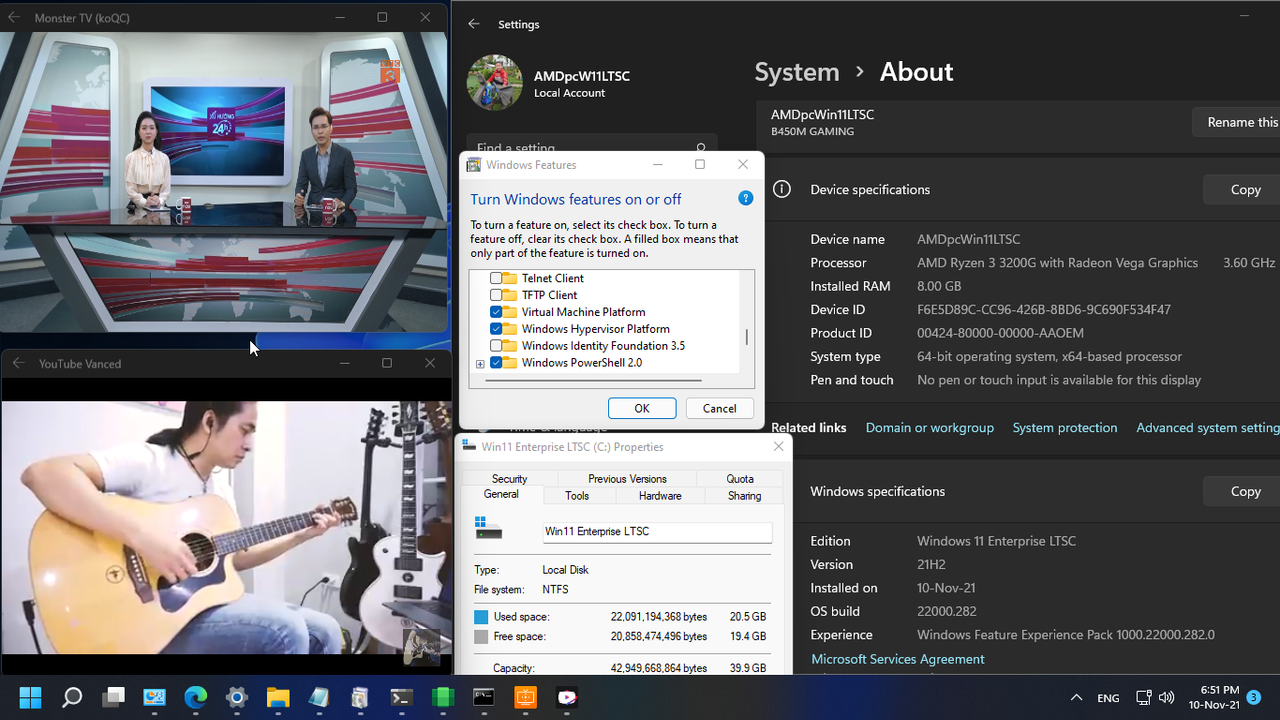
Task: Open Security tab in drive Properties
Action: tap(509, 479)
